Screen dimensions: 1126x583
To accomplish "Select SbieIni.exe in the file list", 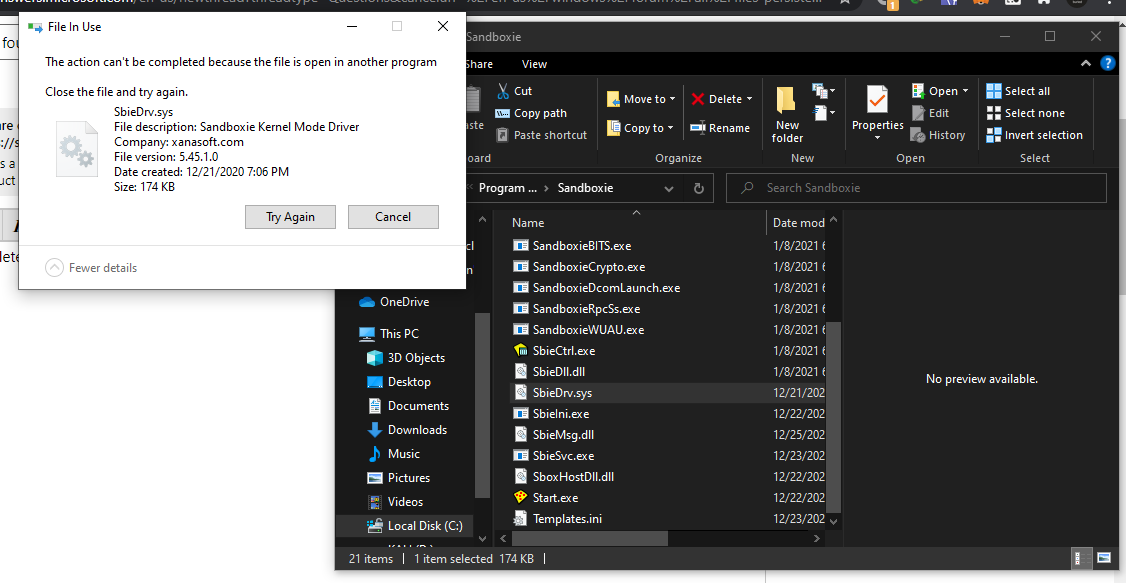I will tap(561, 414).
